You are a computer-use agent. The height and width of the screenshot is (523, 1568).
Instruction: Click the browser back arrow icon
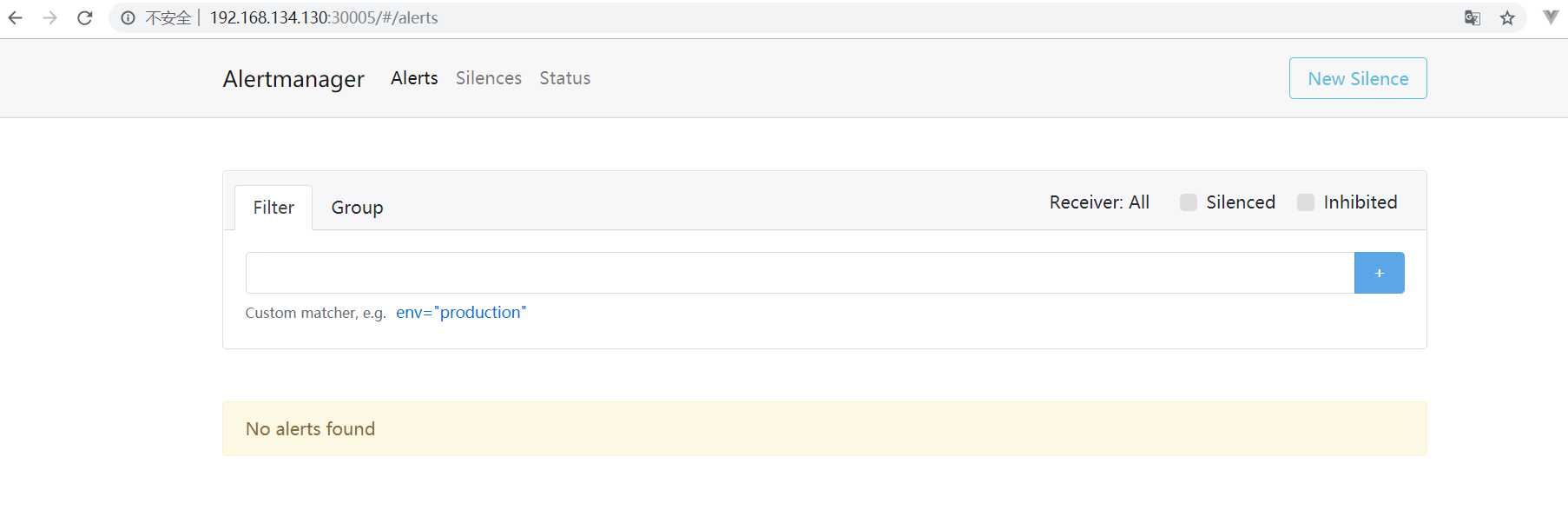click(x=16, y=17)
